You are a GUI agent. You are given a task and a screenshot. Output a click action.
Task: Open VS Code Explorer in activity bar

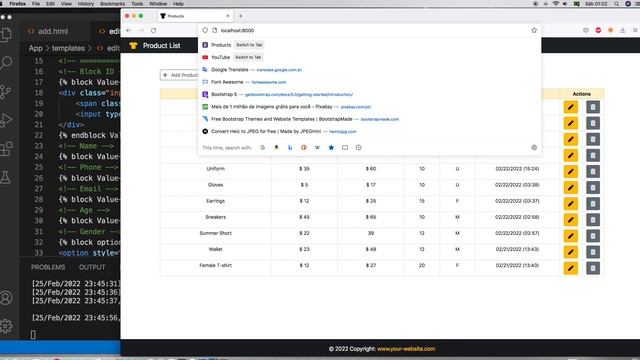click(6, 34)
